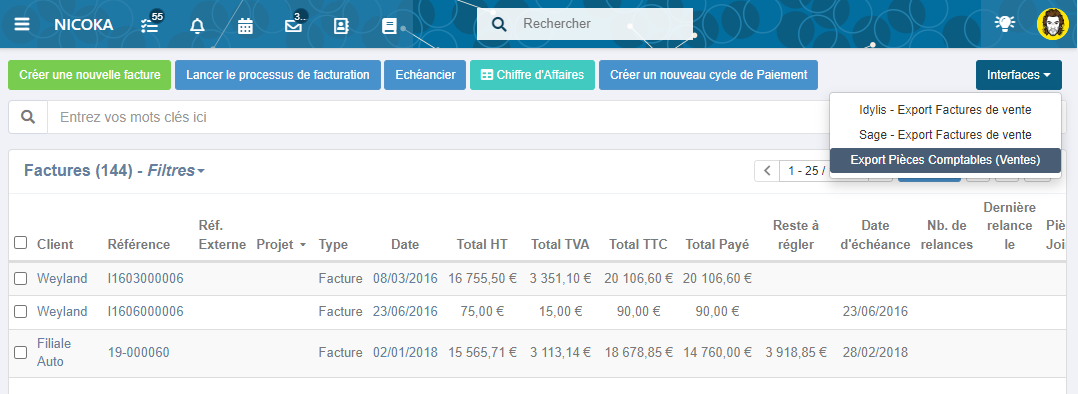Screen dimensions: 1078x394
Task: Sort by the Type column header
Action: [333, 245]
